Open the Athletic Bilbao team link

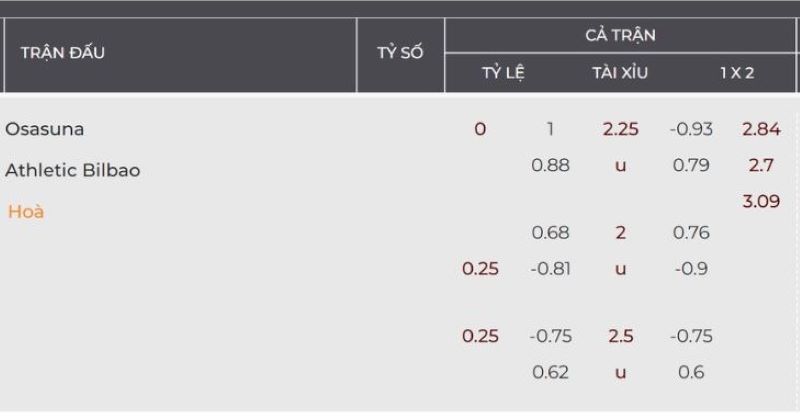(73, 170)
